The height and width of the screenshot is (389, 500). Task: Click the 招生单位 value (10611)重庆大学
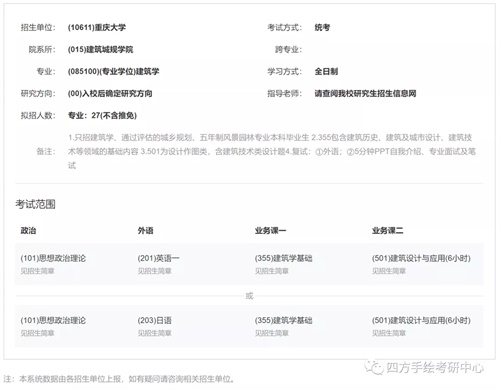tap(97, 27)
